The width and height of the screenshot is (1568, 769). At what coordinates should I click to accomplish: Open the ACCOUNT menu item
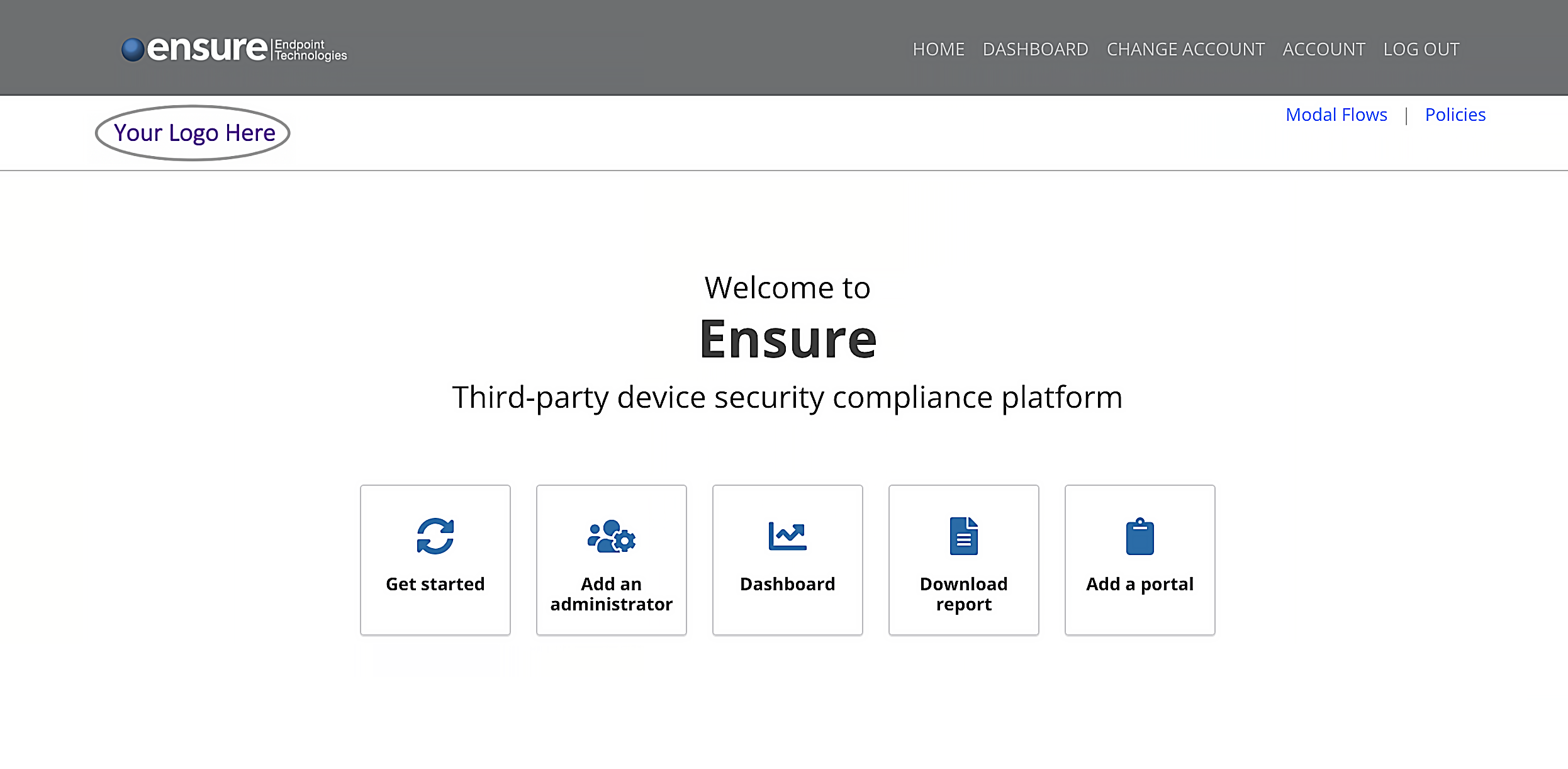[1324, 49]
